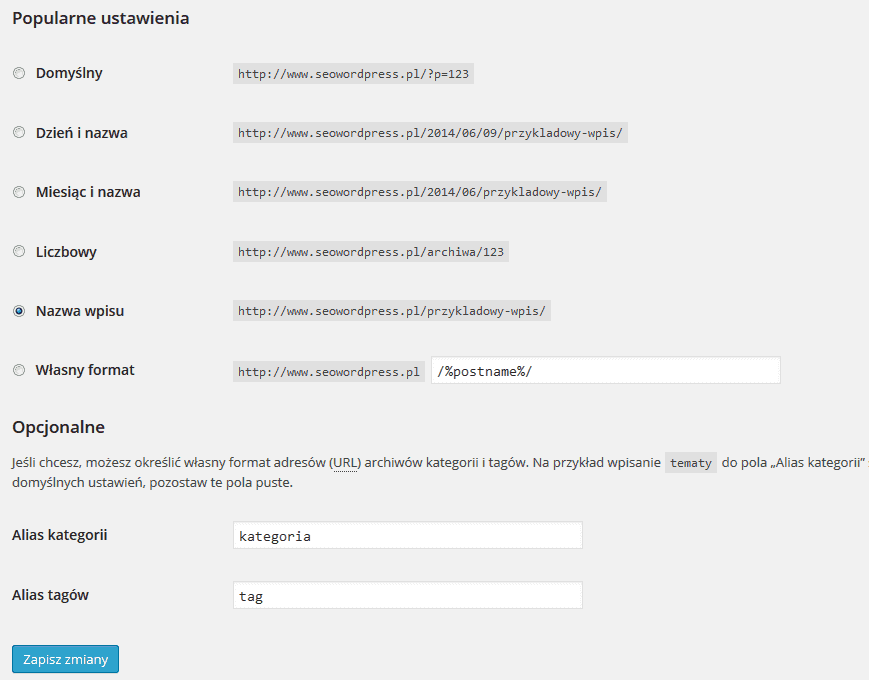Click the Własny format label

pyautogui.click(x=85, y=370)
